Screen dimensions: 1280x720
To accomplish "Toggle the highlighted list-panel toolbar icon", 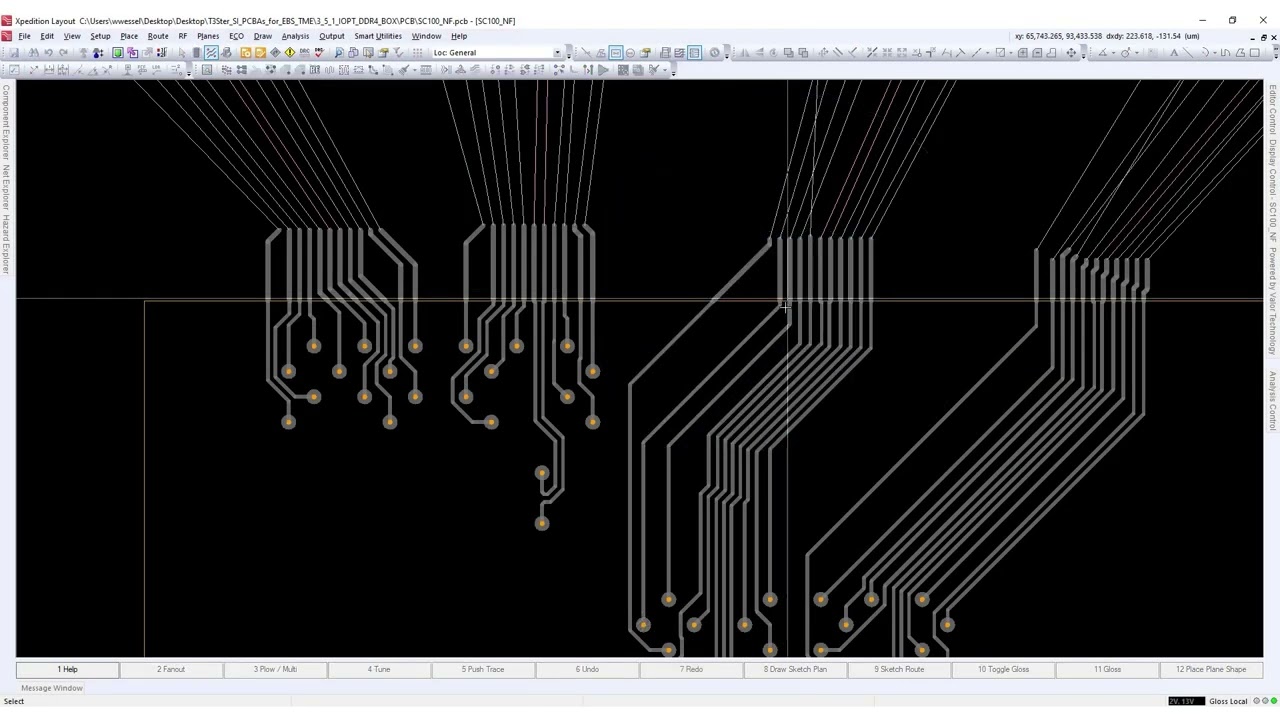I will point(694,53).
